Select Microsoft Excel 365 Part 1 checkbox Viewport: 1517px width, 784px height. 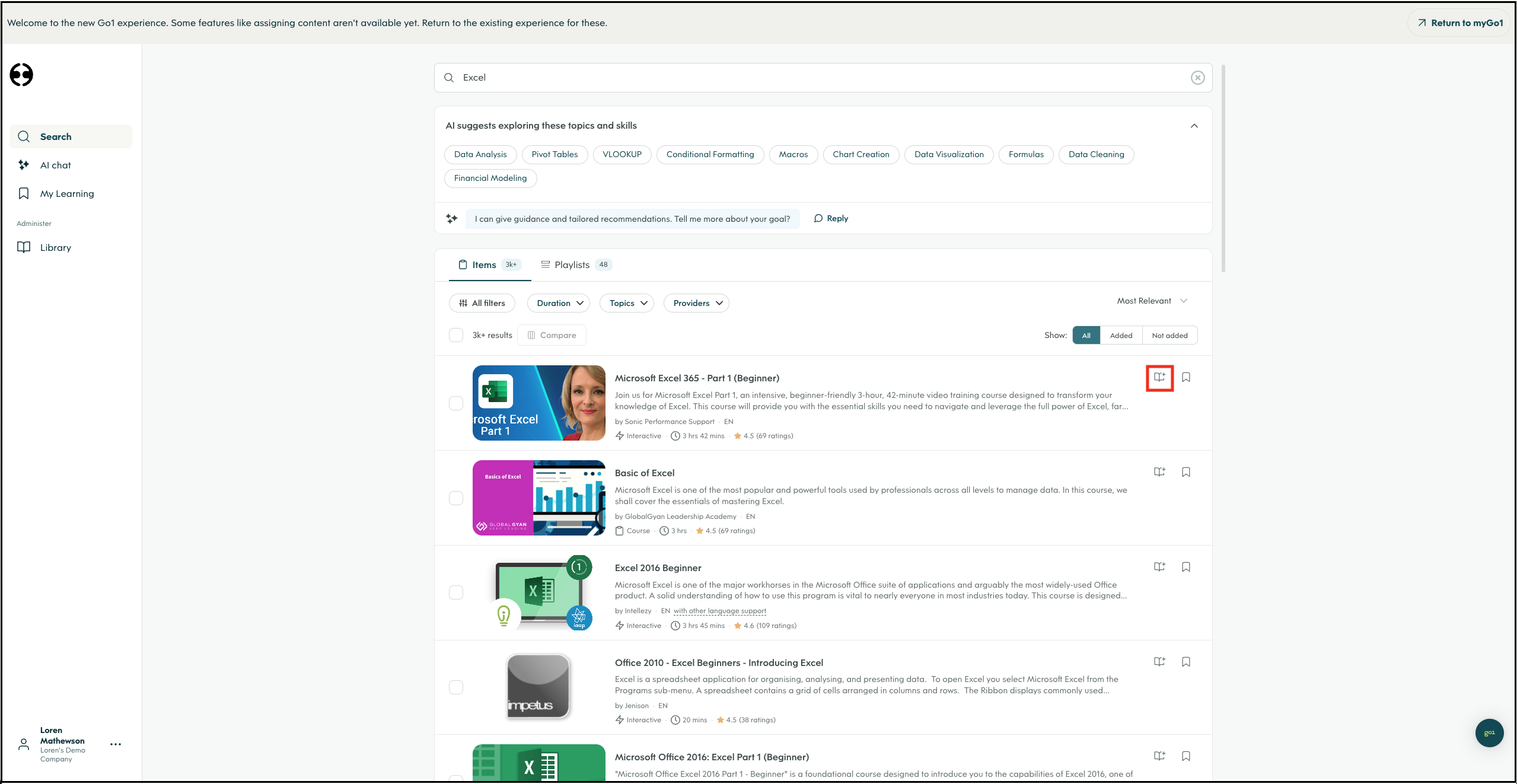pos(456,403)
